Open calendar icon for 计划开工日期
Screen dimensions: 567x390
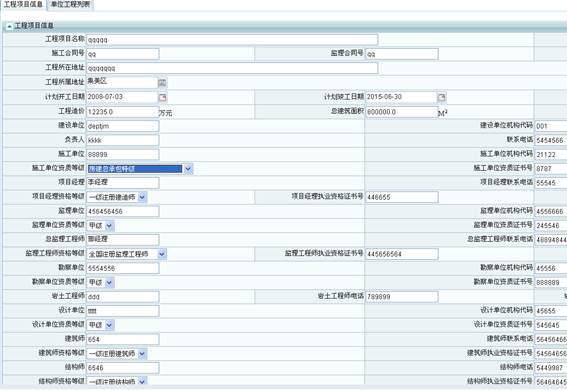pos(163,97)
